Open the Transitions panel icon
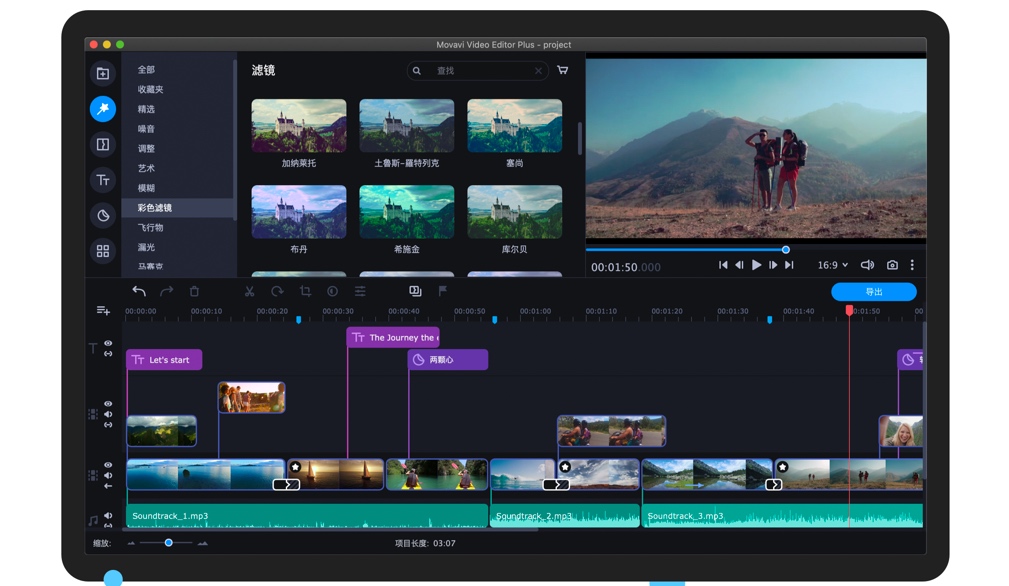1009x586 pixels. pos(103,144)
